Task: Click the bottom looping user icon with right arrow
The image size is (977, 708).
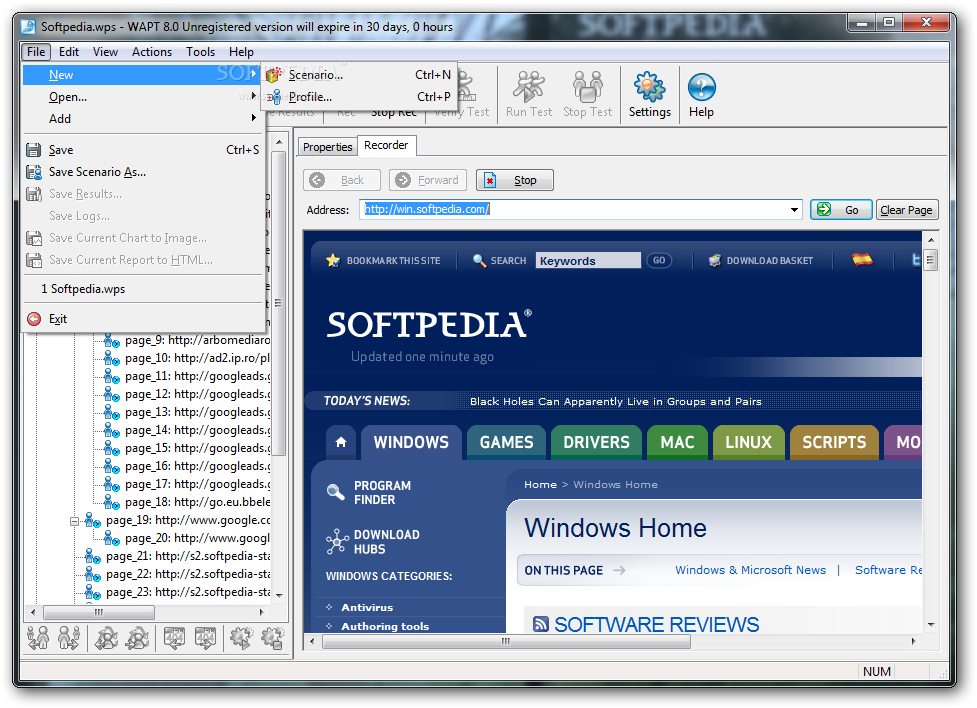Action: coord(137,638)
